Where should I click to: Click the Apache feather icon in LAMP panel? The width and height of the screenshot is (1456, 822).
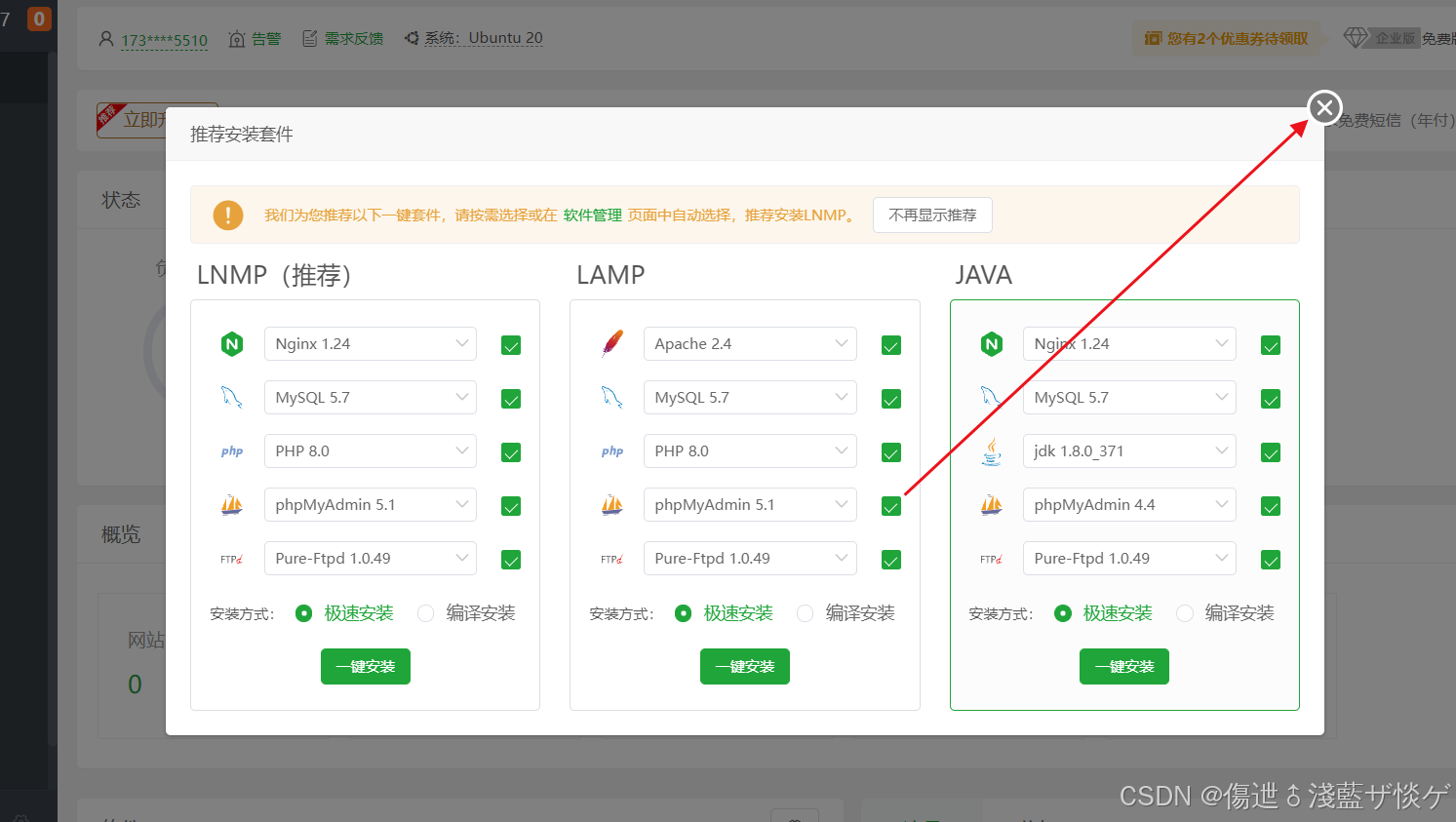tap(612, 343)
